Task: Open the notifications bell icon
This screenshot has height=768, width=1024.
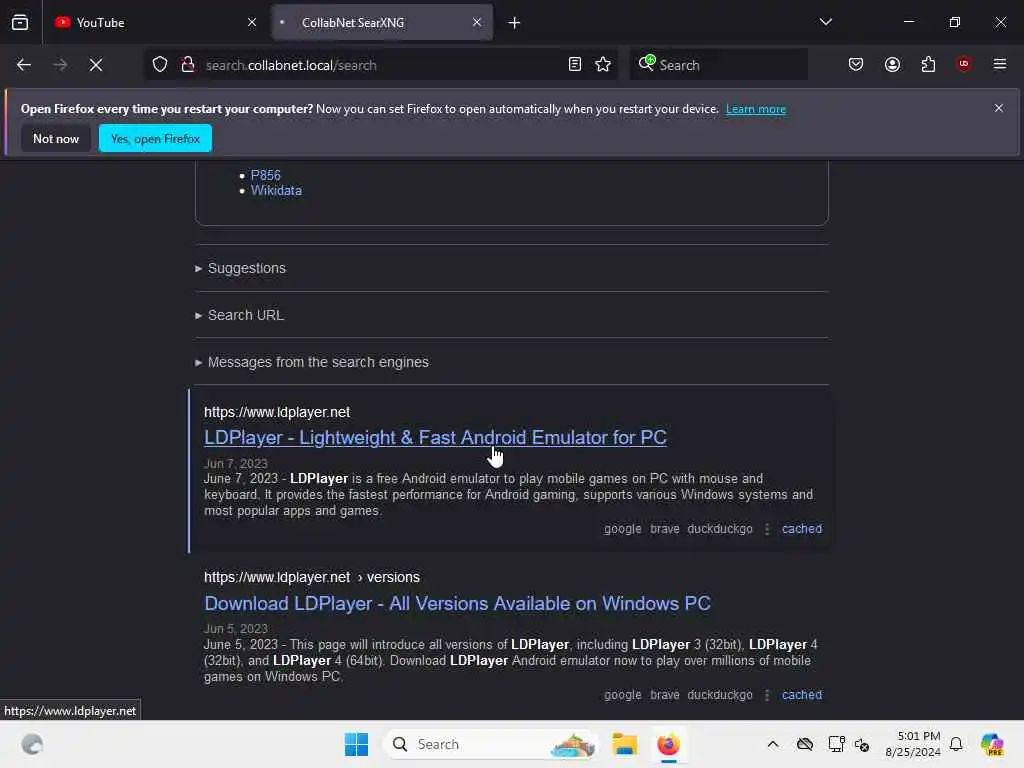Action: click(956, 744)
